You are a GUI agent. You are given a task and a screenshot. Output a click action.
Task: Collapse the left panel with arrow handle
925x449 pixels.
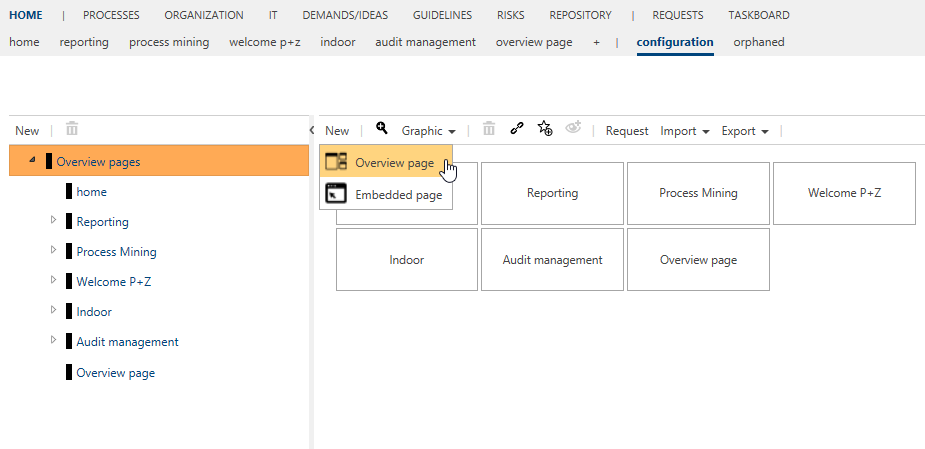tap(311, 130)
